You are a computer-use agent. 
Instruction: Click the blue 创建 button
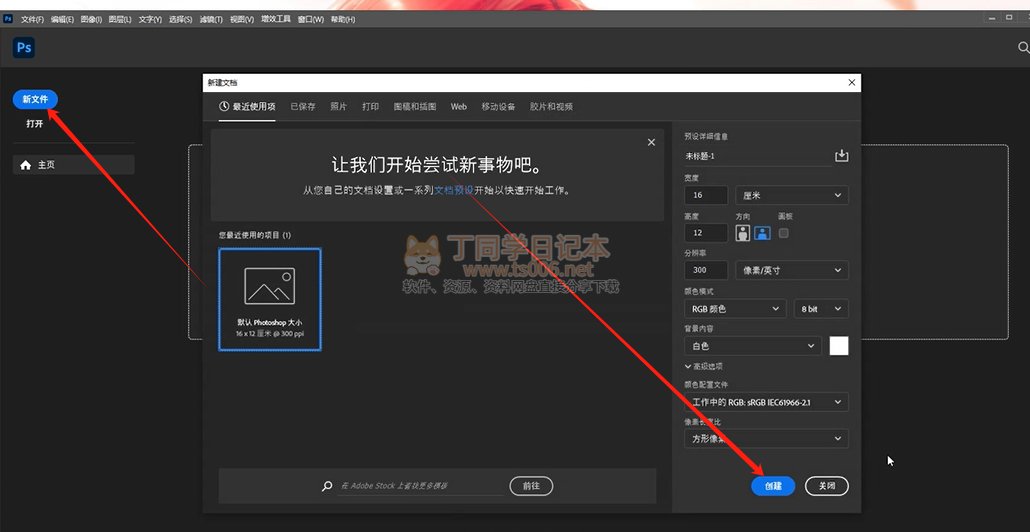click(x=773, y=486)
